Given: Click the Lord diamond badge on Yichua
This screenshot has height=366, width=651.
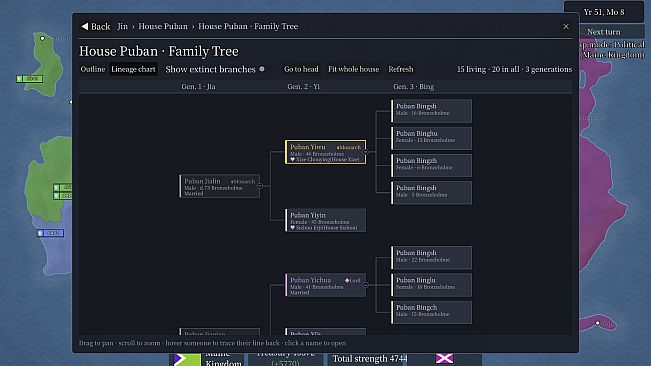Looking at the screenshot, I should pyautogui.click(x=352, y=281).
